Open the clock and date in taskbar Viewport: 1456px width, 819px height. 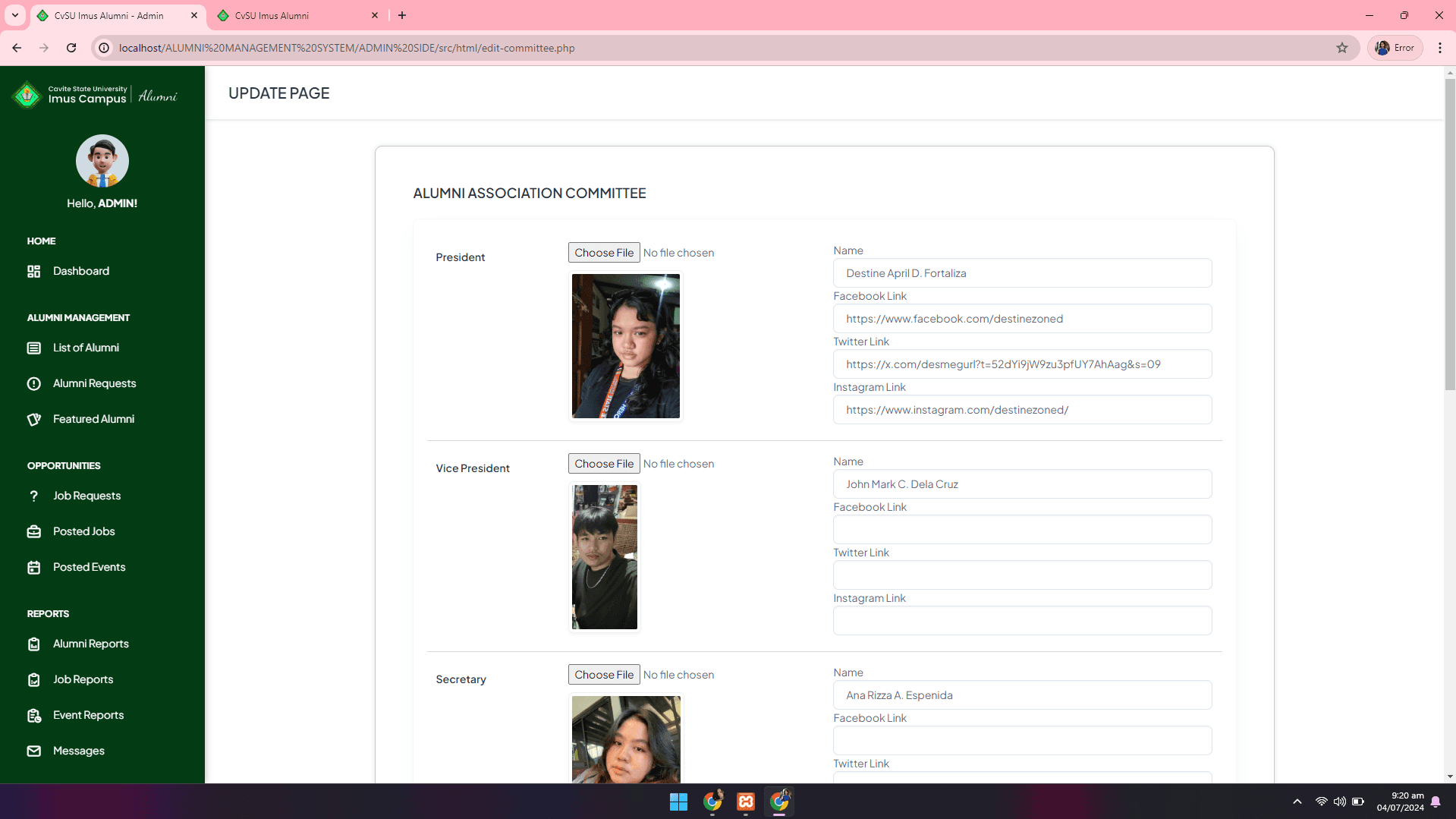[1400, 802]
